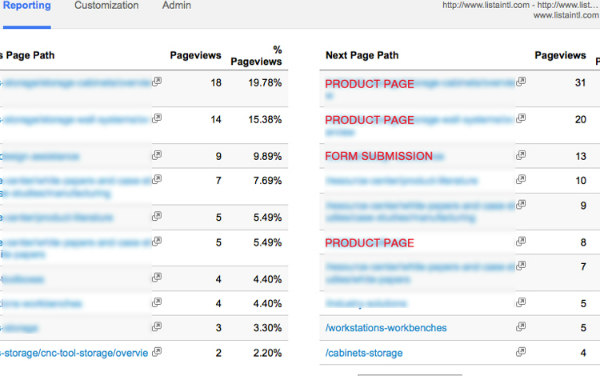Open external link icon in 3.30% row
The width and height of the screenshot is (600, 376).
tap(157, 327)
